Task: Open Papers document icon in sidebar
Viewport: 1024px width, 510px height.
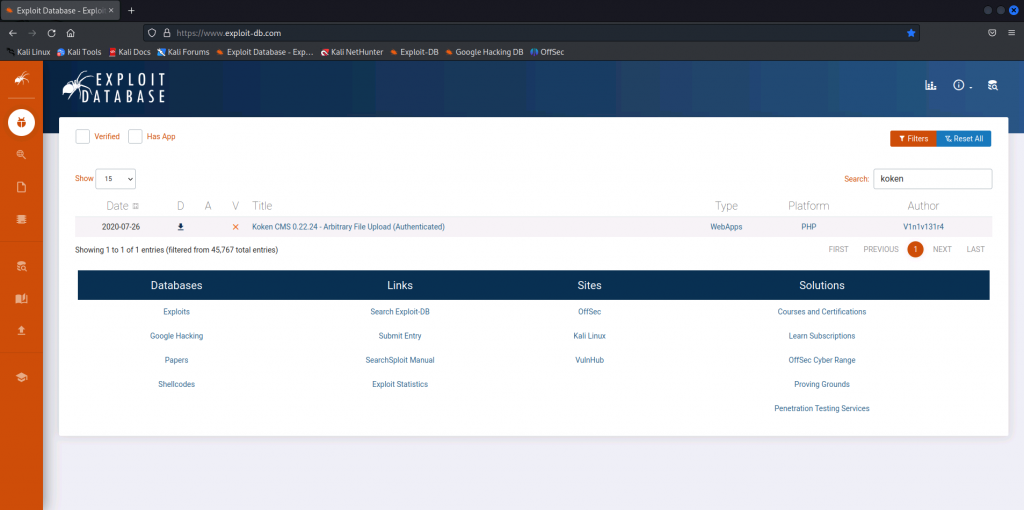Action: point(22,187)
